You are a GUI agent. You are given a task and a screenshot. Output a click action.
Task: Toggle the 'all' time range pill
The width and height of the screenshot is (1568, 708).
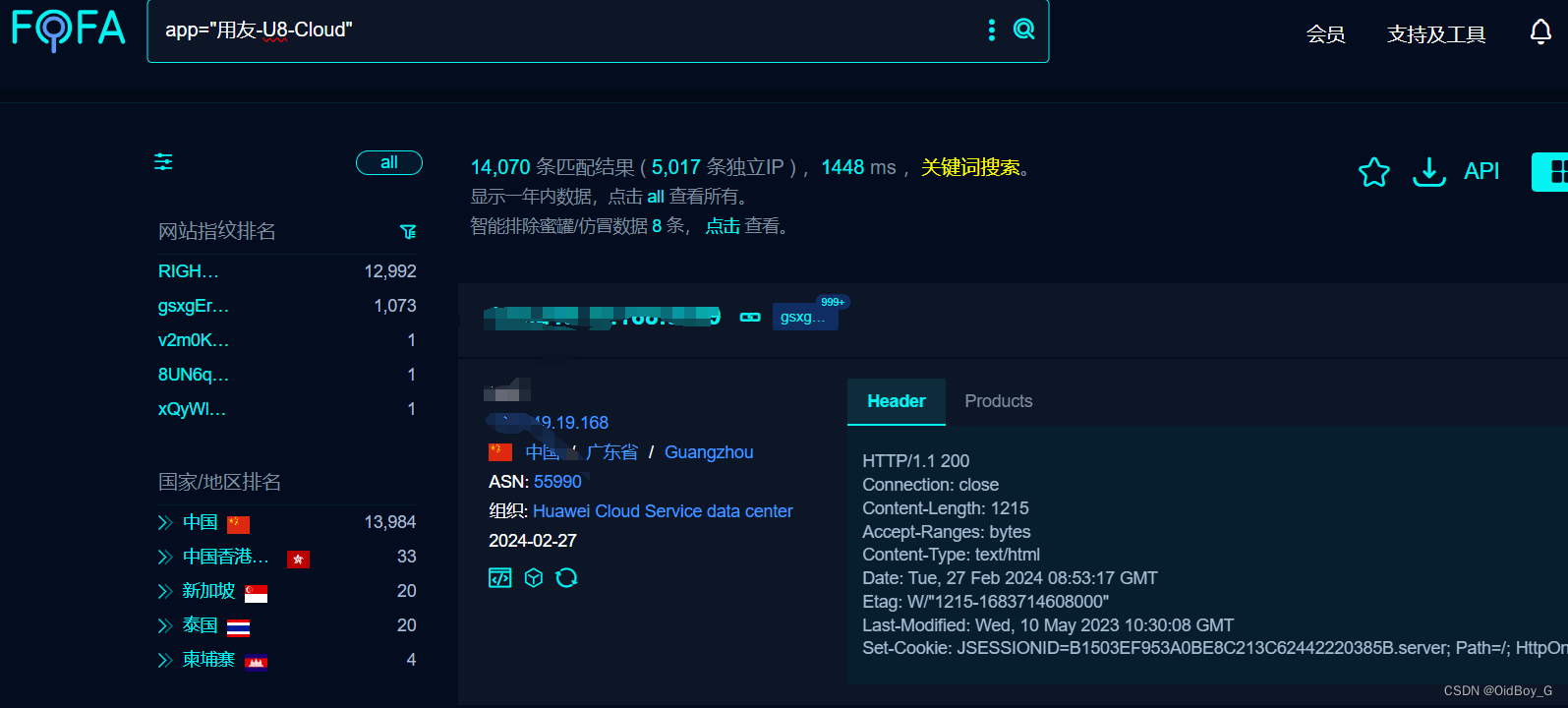tap(389, 162)
